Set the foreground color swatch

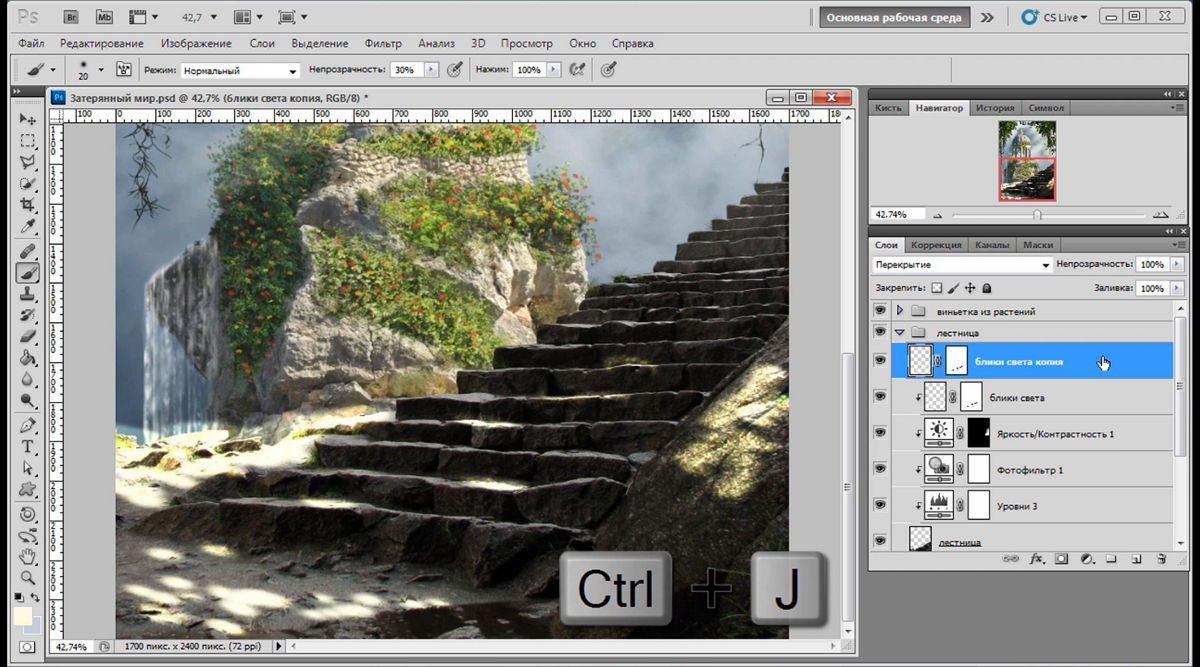coord(22,616)
